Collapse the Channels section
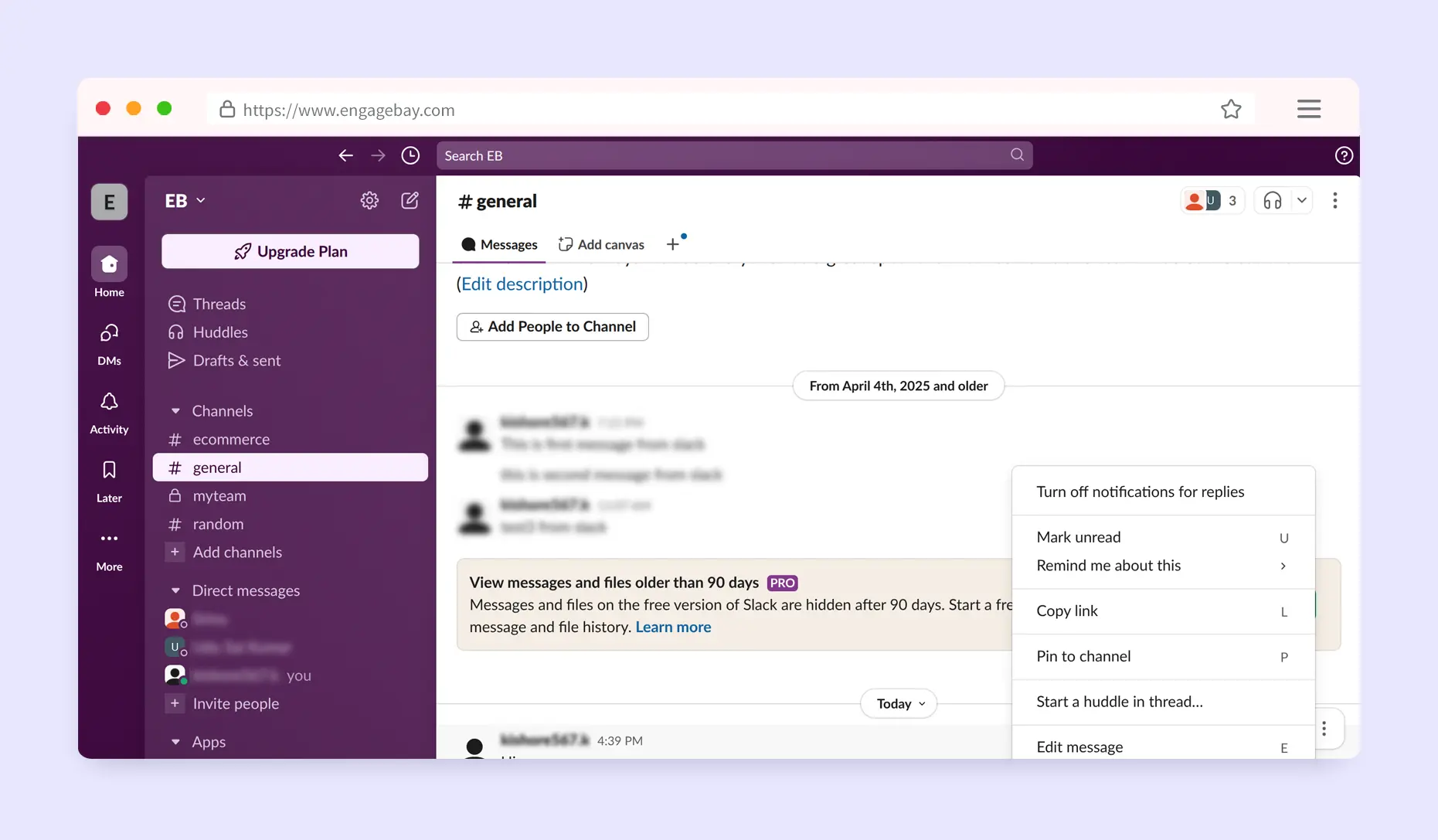 [x=175, y=411]
